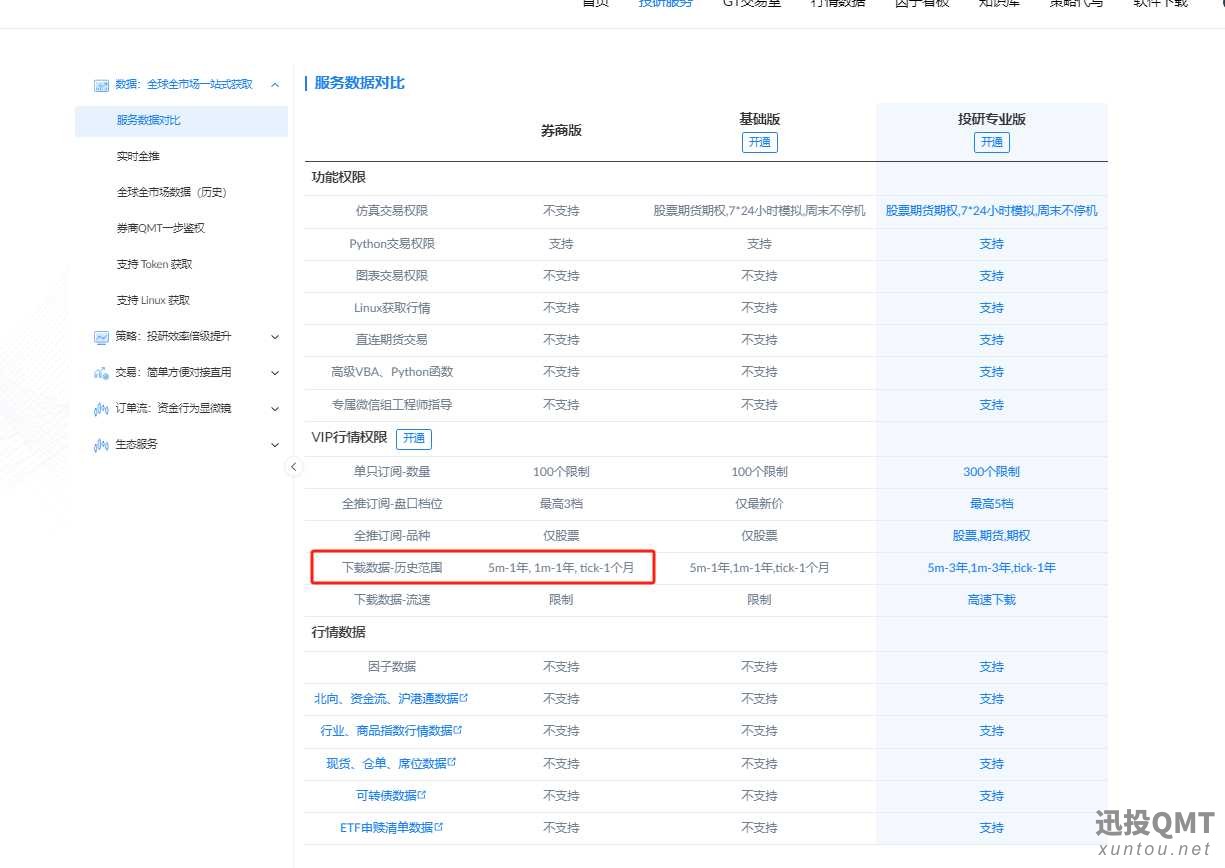Collapse the left sidebar with the arrow handle
1225x868 pixels.
coord(294,467)
